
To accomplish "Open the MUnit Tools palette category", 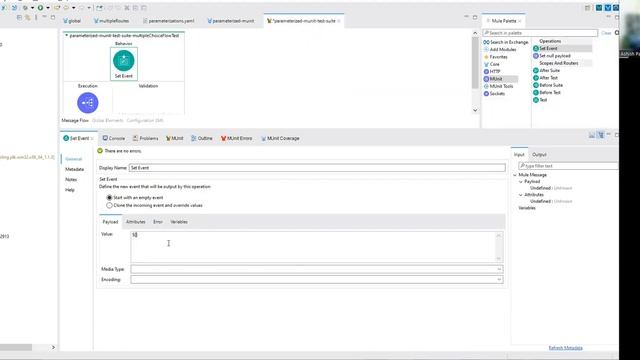I will coord(498,86).
